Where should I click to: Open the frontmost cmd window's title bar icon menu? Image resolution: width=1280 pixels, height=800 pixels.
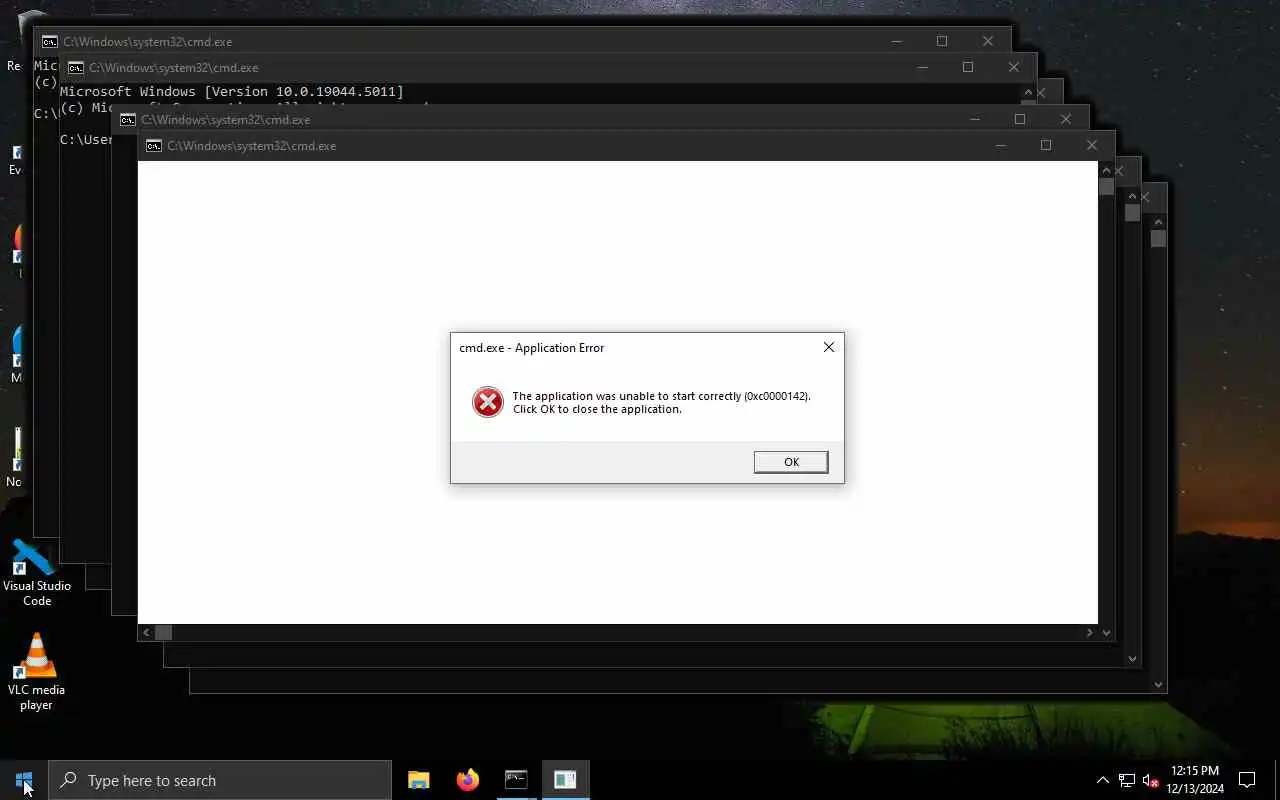(x=154, y=146)
